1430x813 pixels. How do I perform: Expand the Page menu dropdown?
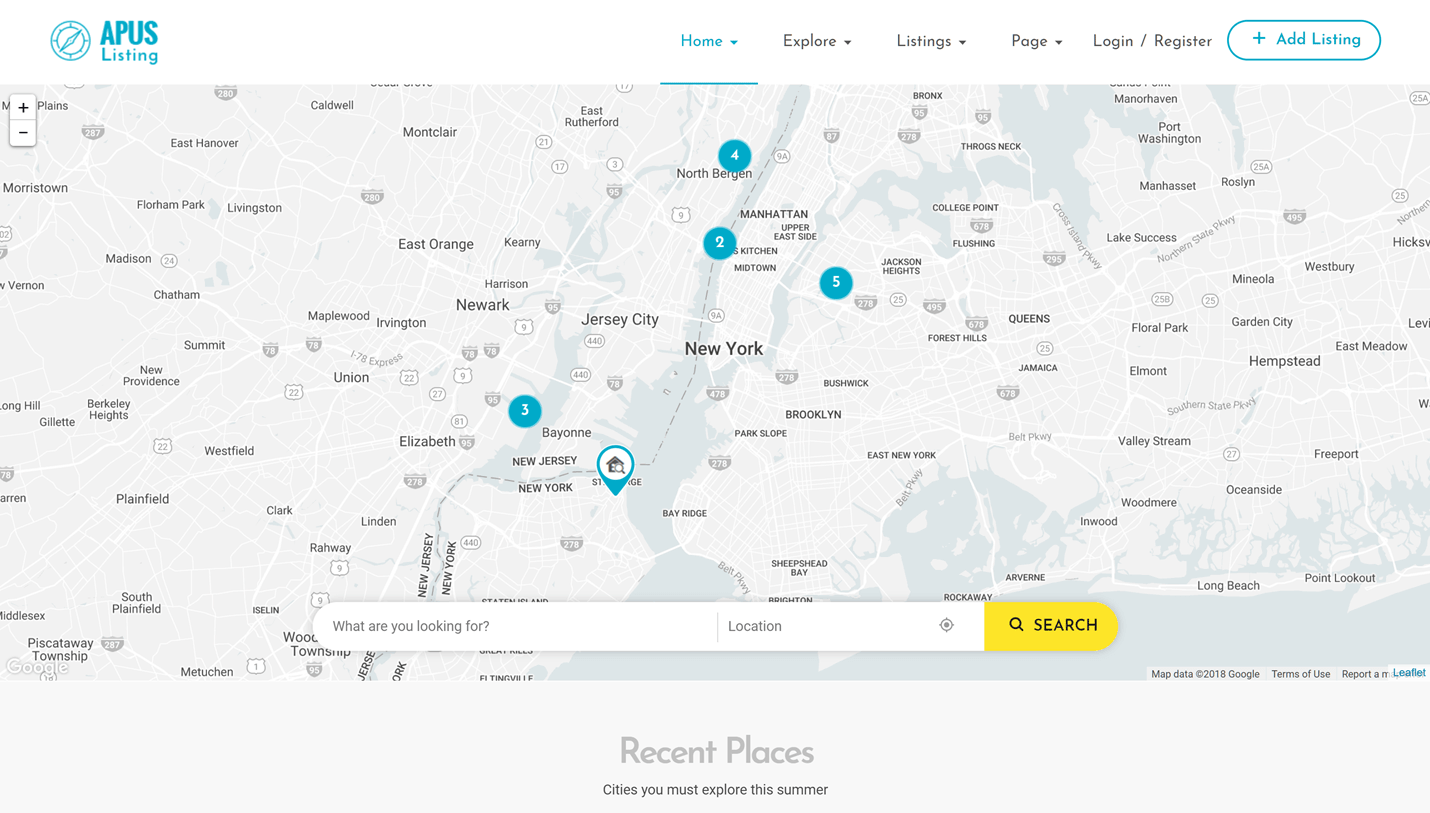(1036, 42)
